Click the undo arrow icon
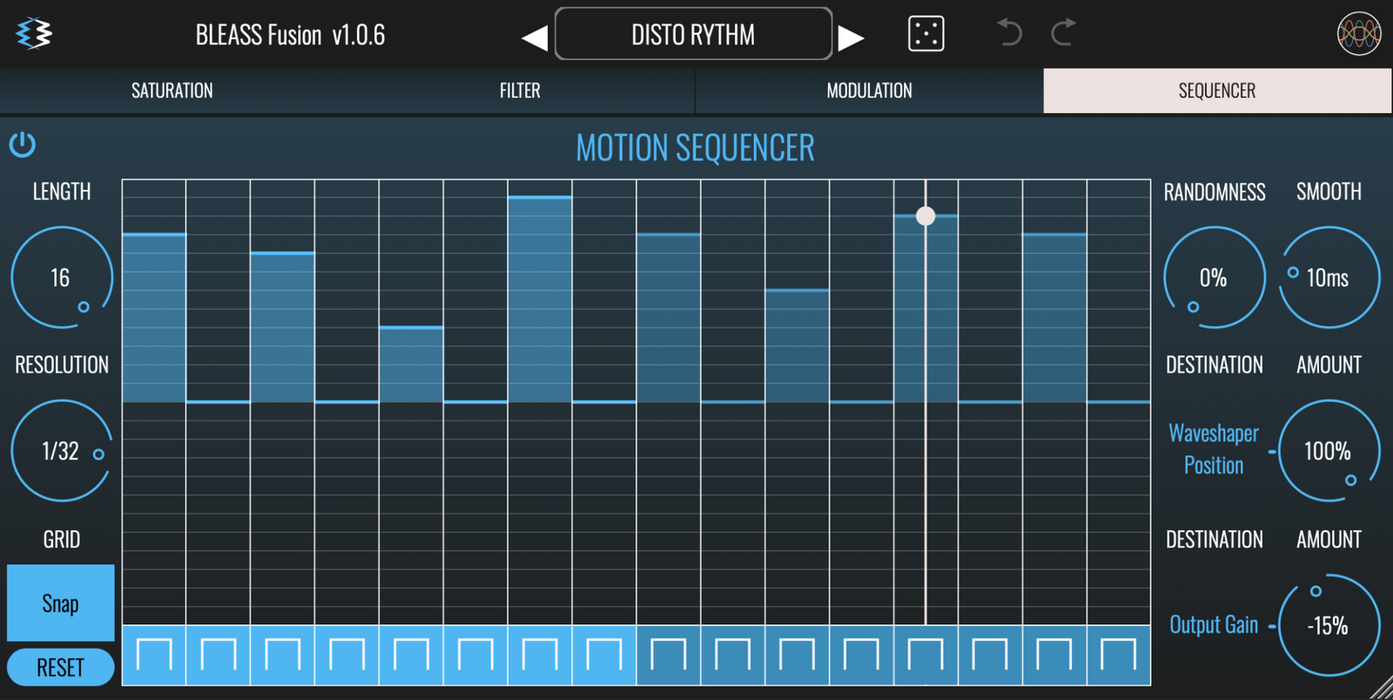 pos(1009,33)
